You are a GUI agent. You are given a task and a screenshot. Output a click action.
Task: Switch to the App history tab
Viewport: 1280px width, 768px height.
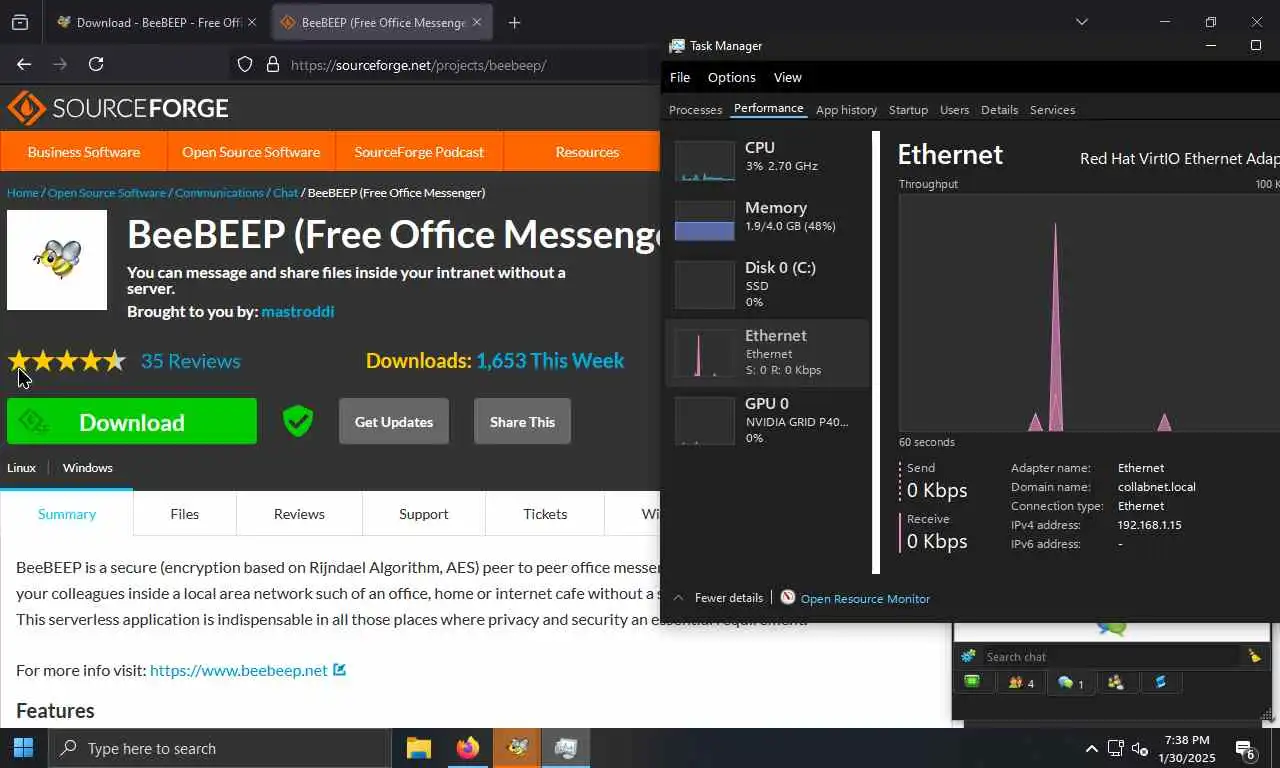pyautogui.click(x=846, y=110)
